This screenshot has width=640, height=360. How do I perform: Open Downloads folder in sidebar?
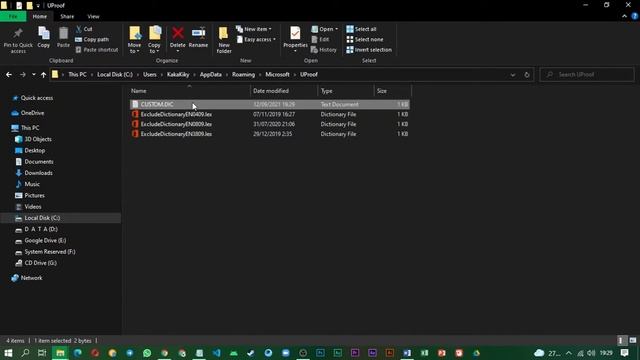click(34, 173)
